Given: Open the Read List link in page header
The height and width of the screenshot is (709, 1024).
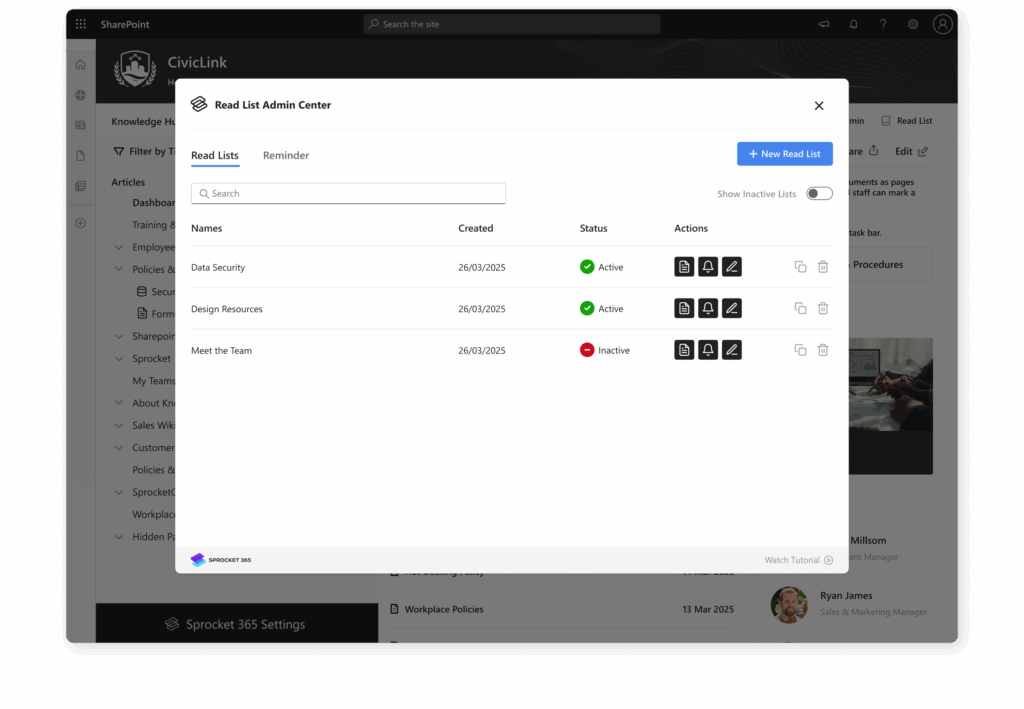Looking at the screenshot, I should [906, 121].
